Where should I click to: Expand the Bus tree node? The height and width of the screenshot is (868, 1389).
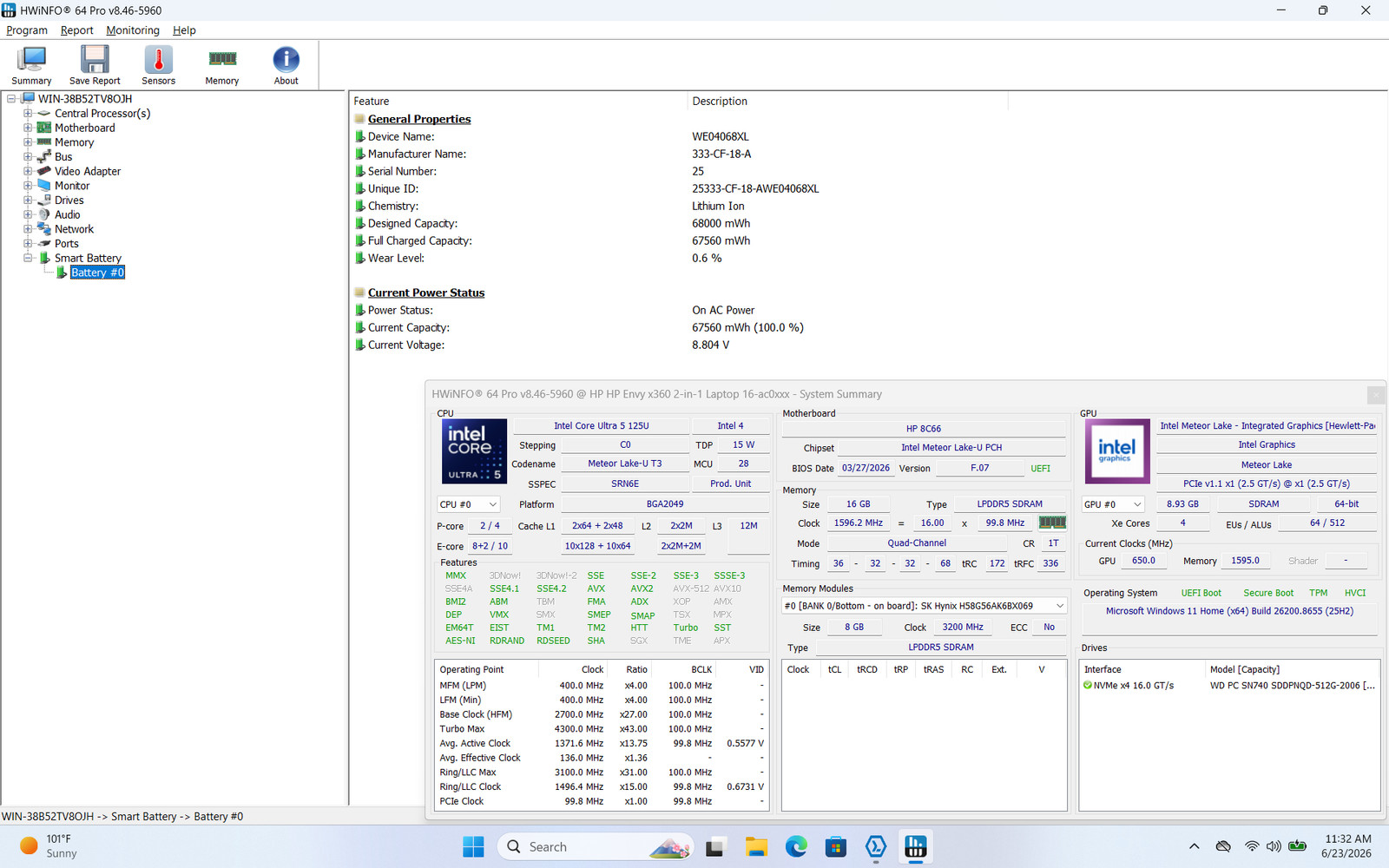click(28, 157)
